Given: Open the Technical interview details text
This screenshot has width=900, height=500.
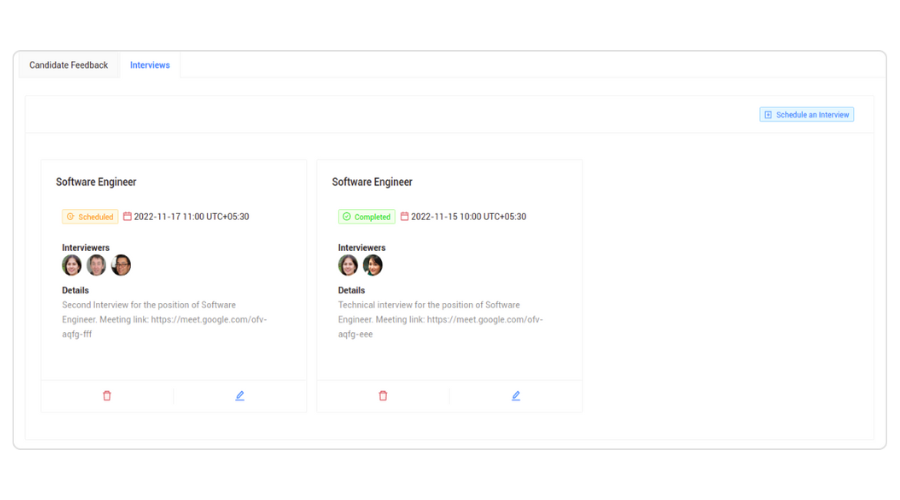Looking at the screenshot, I should pyautogui.click(x=440, y=319).
